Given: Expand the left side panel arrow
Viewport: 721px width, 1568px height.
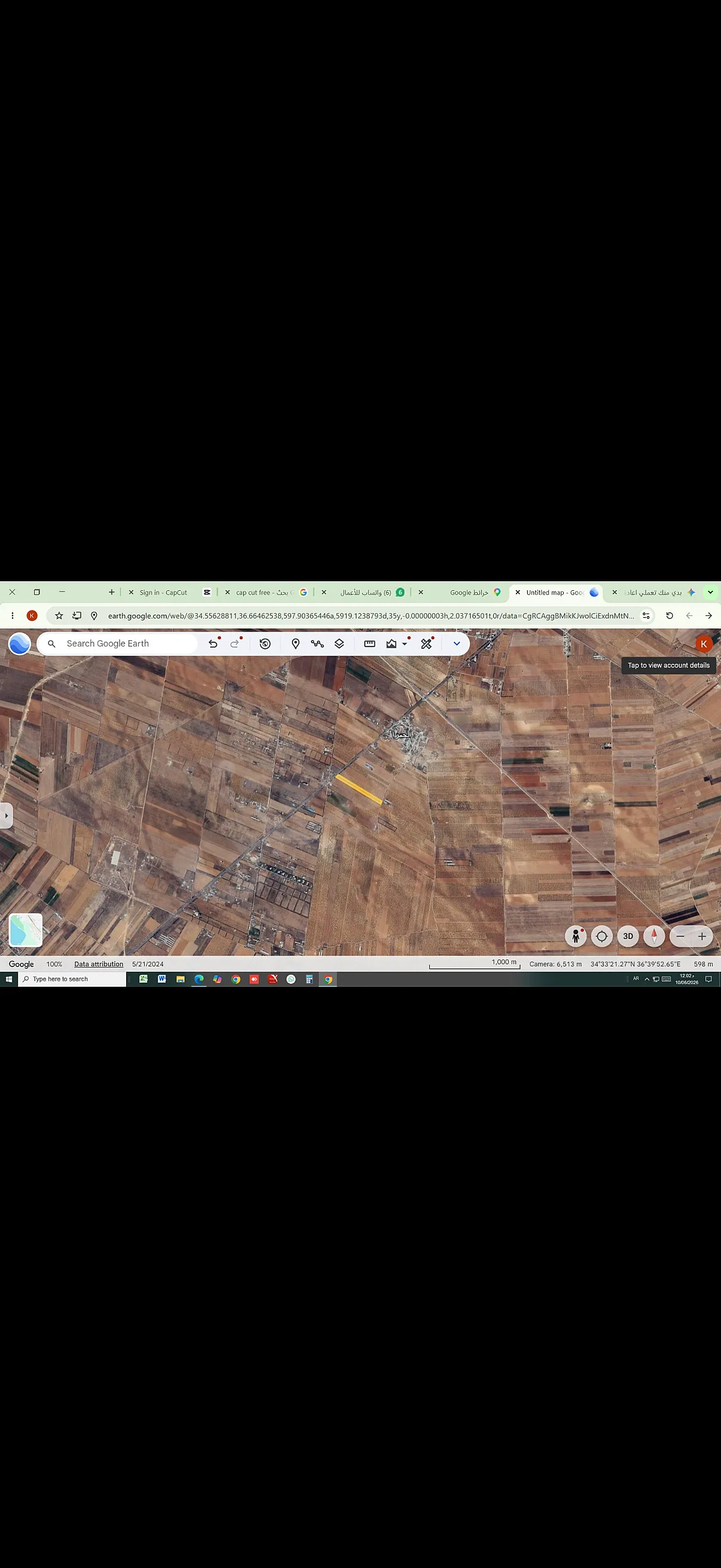Looking at the screenshot, I should 6,815.
